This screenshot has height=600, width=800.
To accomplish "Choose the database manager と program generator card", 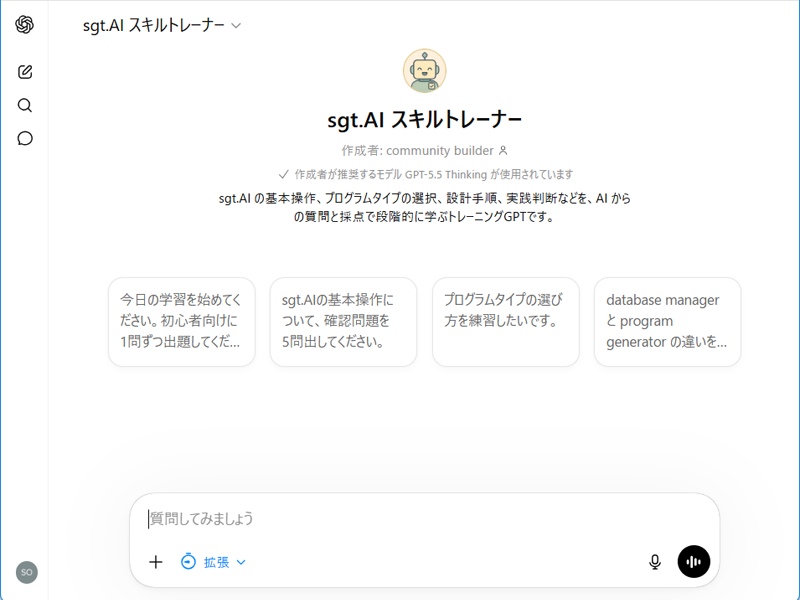I will pyautogui.click(x=667, y=321).
